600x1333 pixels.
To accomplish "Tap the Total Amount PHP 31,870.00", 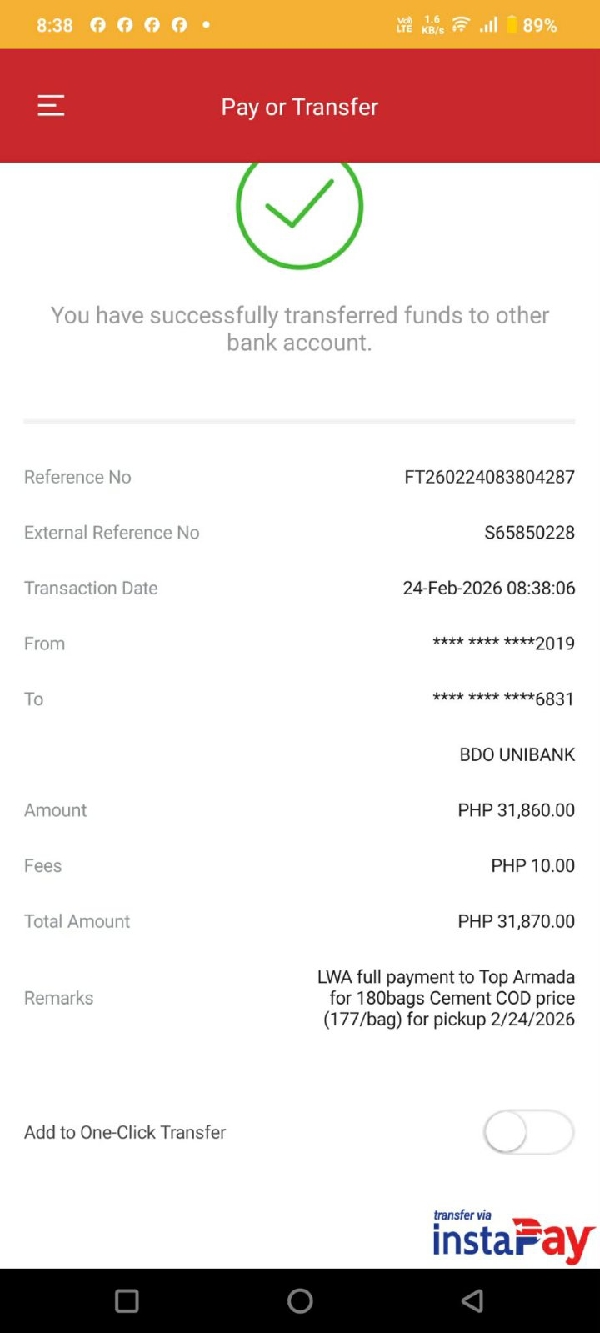I will [516, 921].
